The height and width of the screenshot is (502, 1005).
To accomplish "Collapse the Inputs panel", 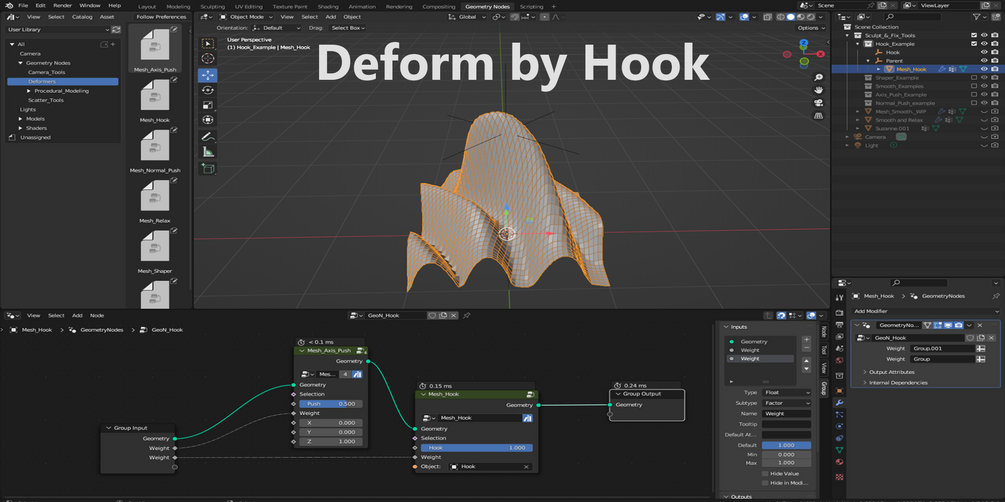I will (726, 327).
